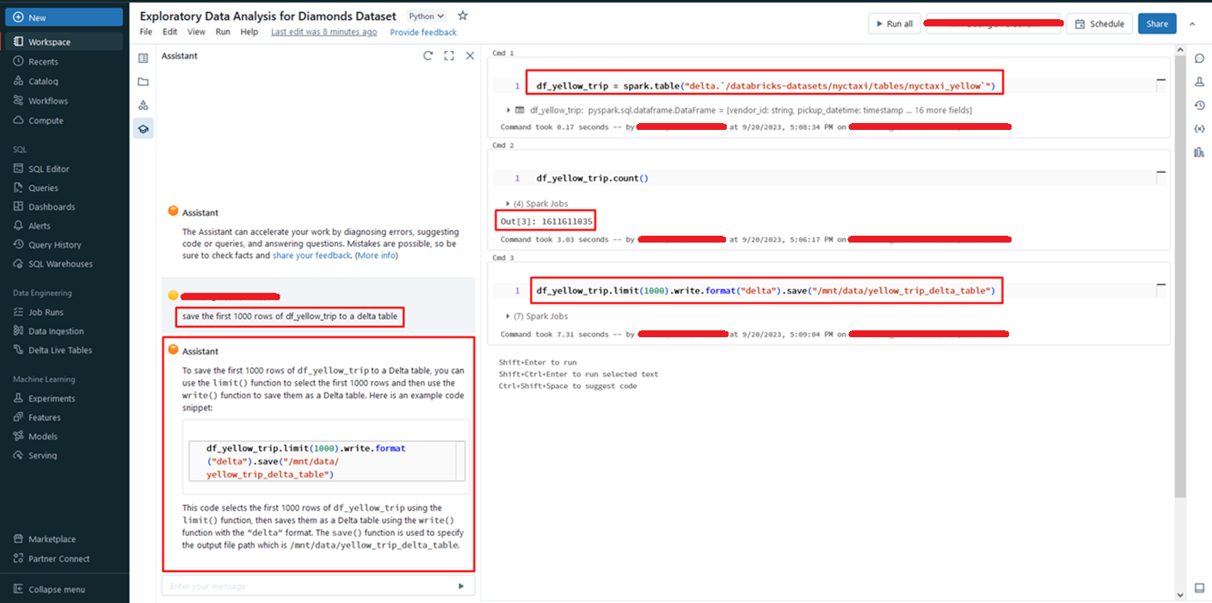Click the New button in sidebar

click(x=63, y=17)
